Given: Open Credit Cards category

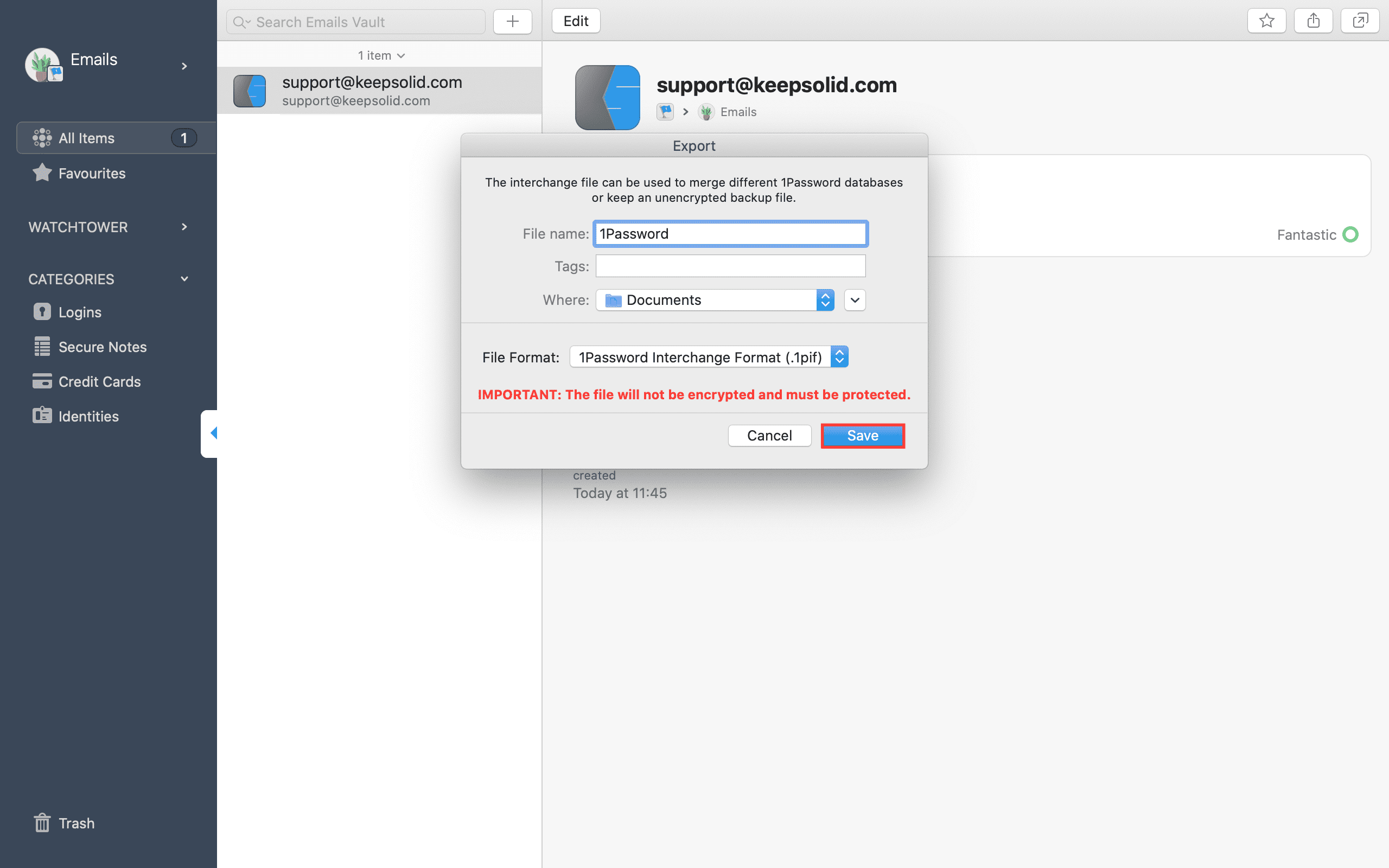Looking at the screenshot, I should (87, 381).
